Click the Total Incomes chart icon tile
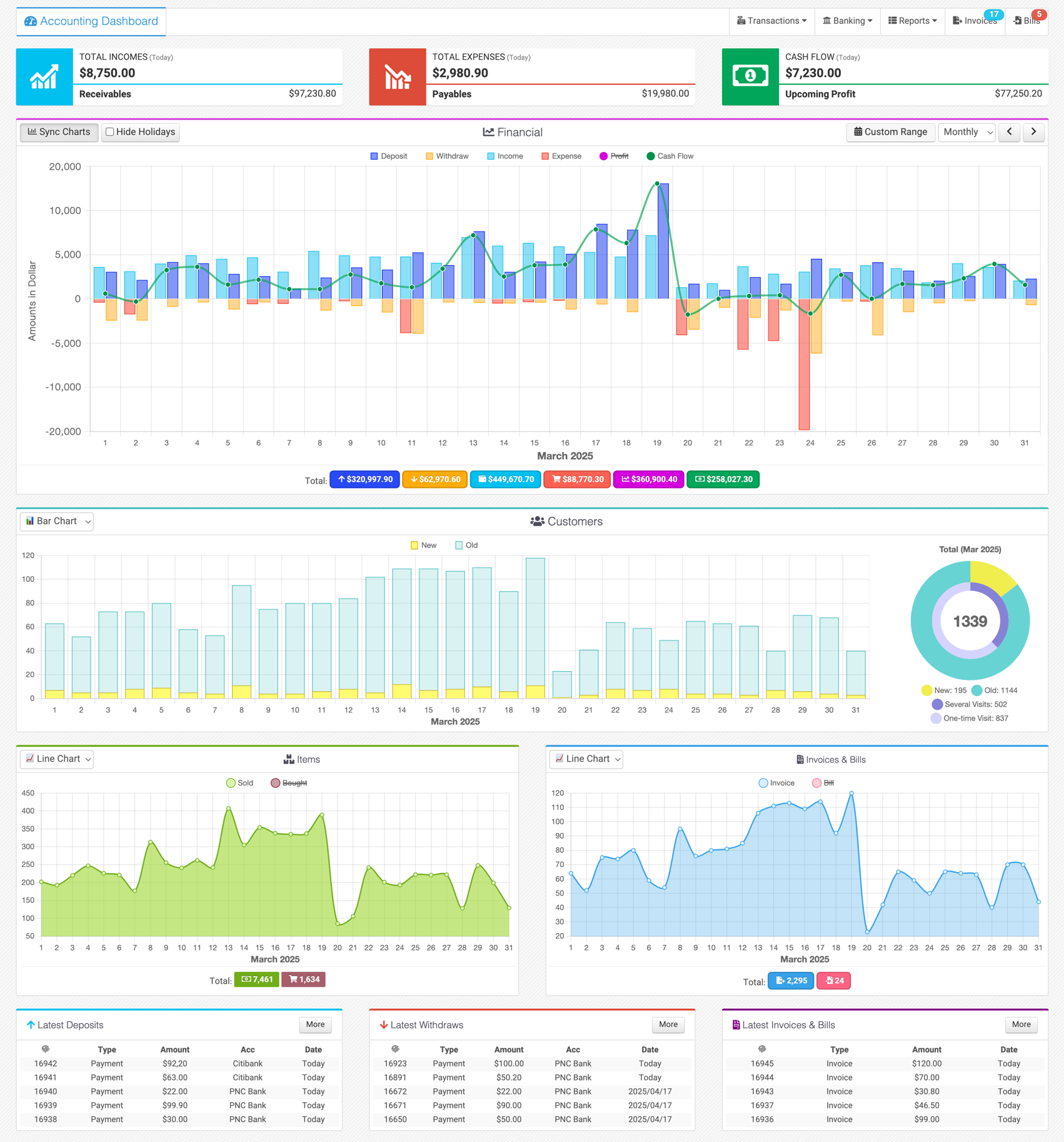The image size is (1064, 1142). (44, 77)
